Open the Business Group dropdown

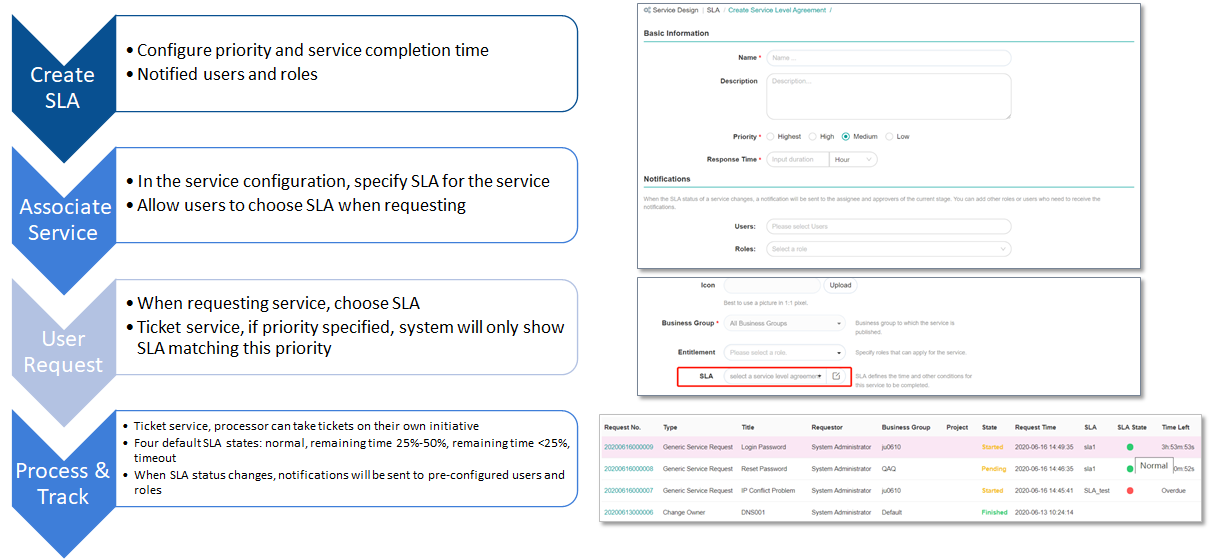tap(785, 323)
